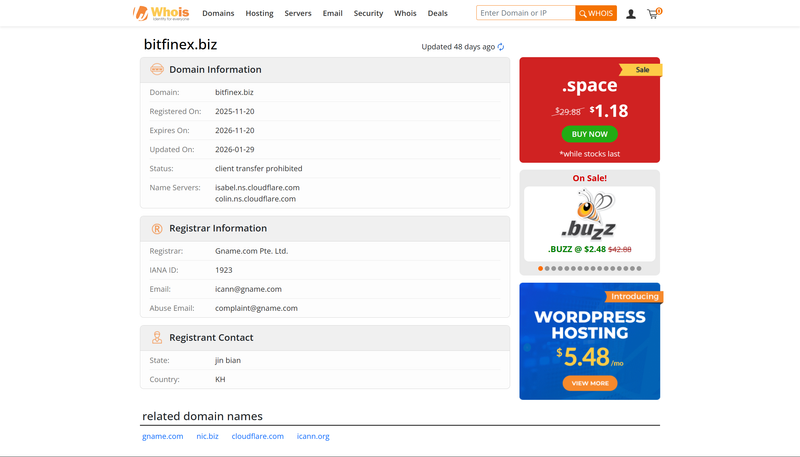Click the related domain names heading
Viewport: 800px width, 457px height.
202,416
